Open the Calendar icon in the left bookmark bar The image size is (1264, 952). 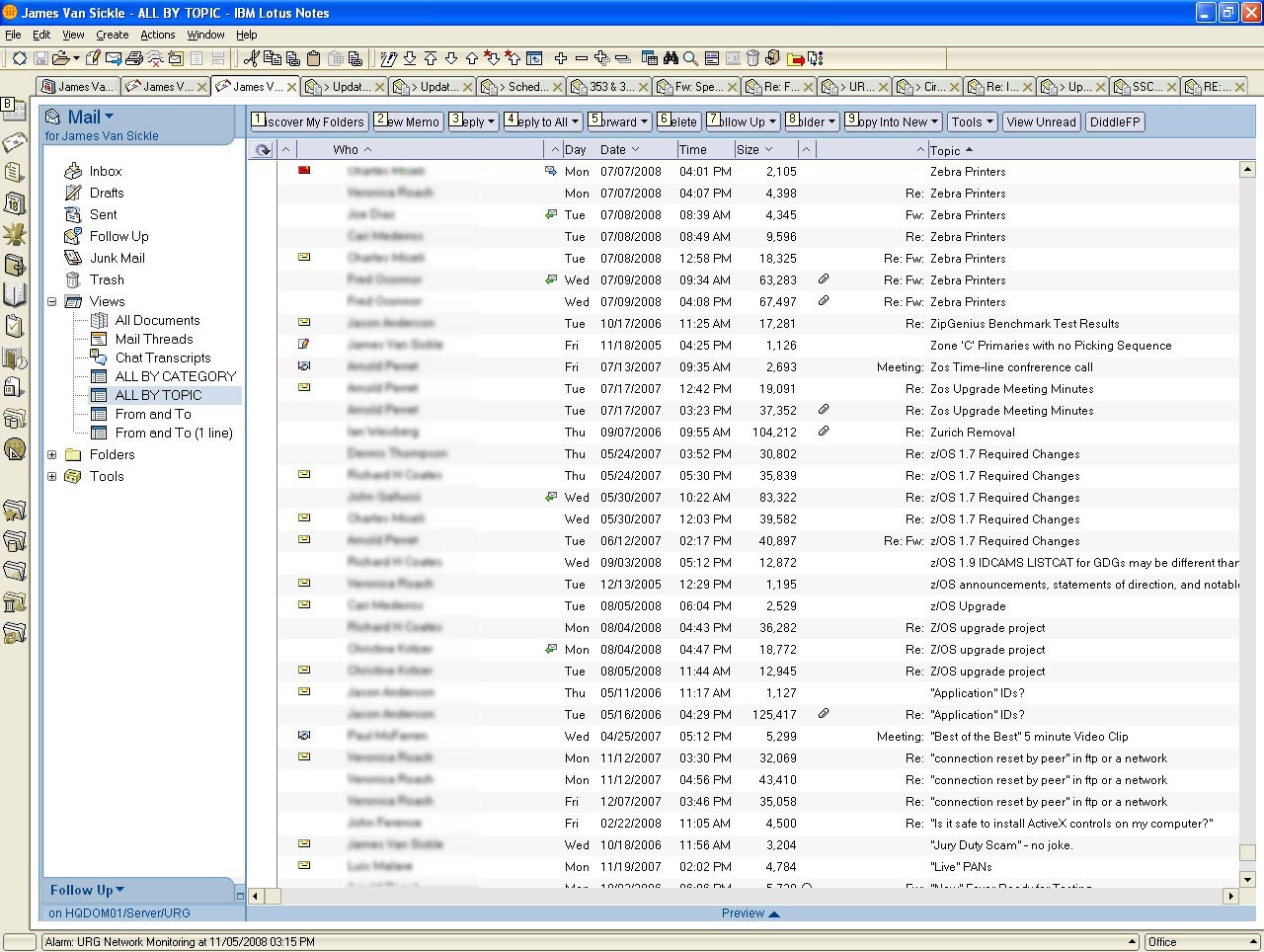pos(15,203)
